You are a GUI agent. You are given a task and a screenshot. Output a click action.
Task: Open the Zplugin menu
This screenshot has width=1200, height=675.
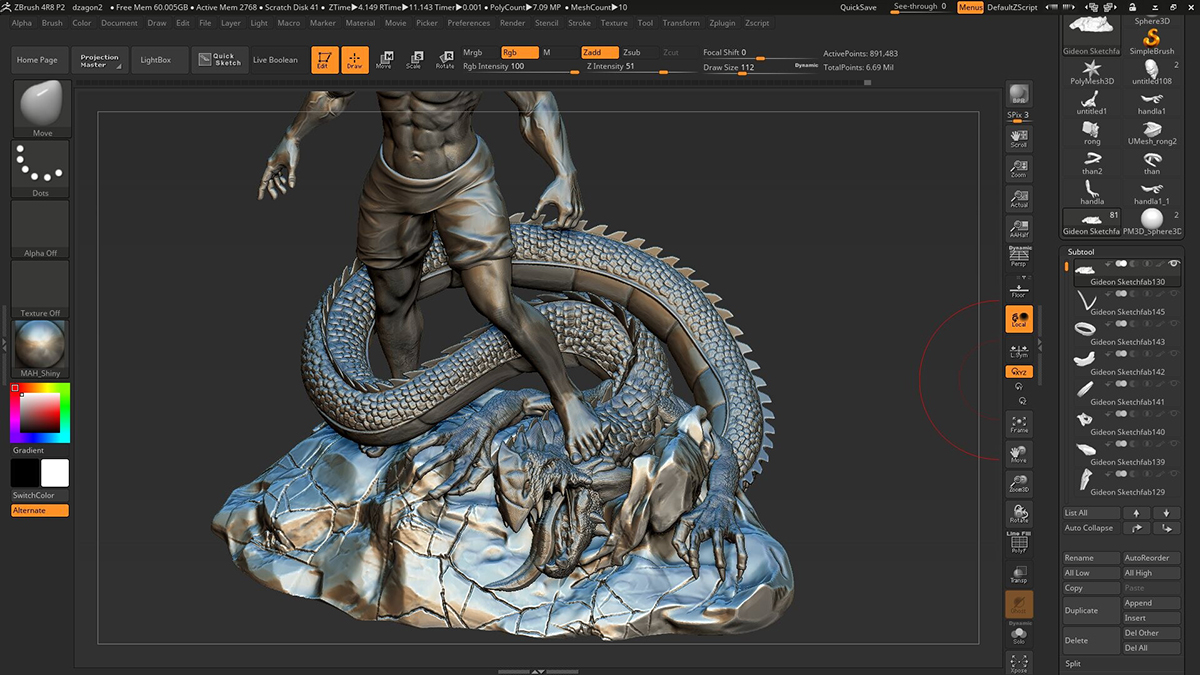click(x=721, y=23)
